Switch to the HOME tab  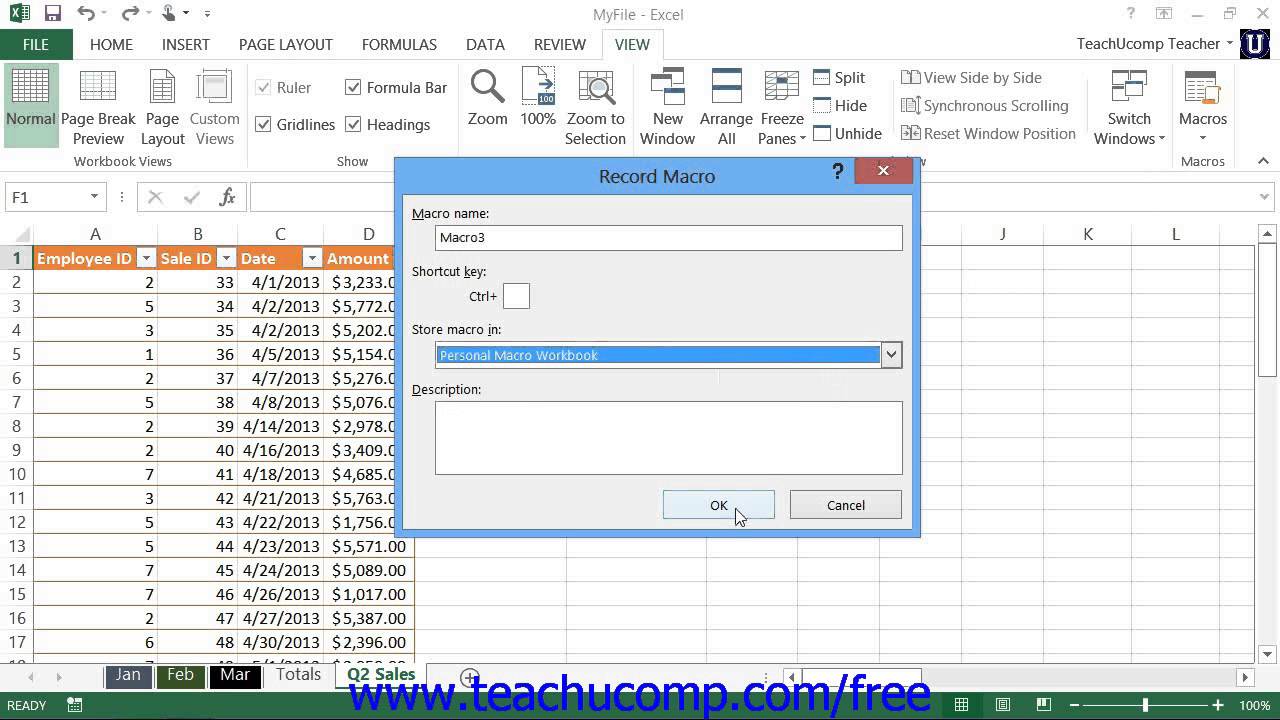111,44
